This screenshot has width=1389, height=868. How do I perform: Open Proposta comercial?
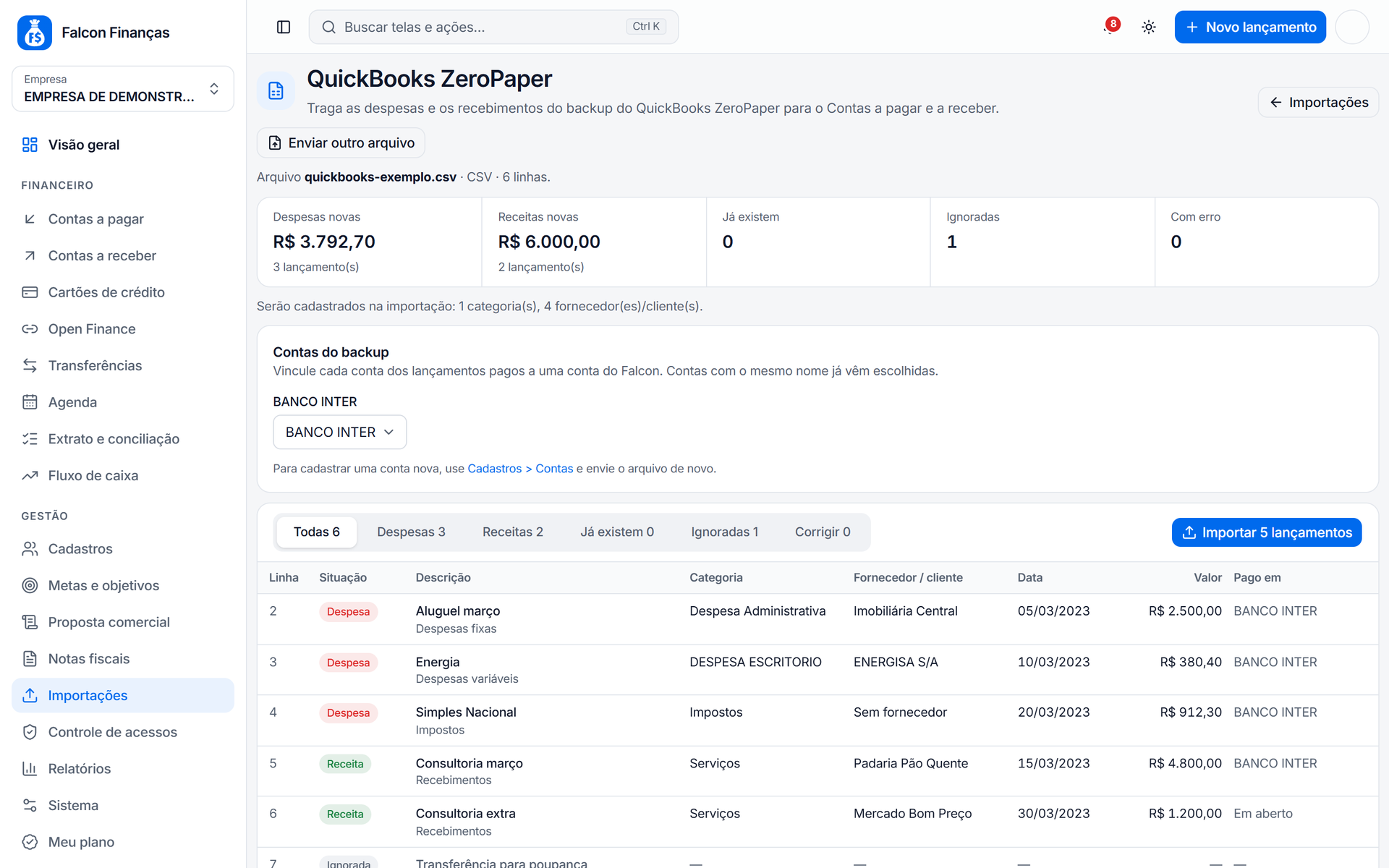pos(123,622)
